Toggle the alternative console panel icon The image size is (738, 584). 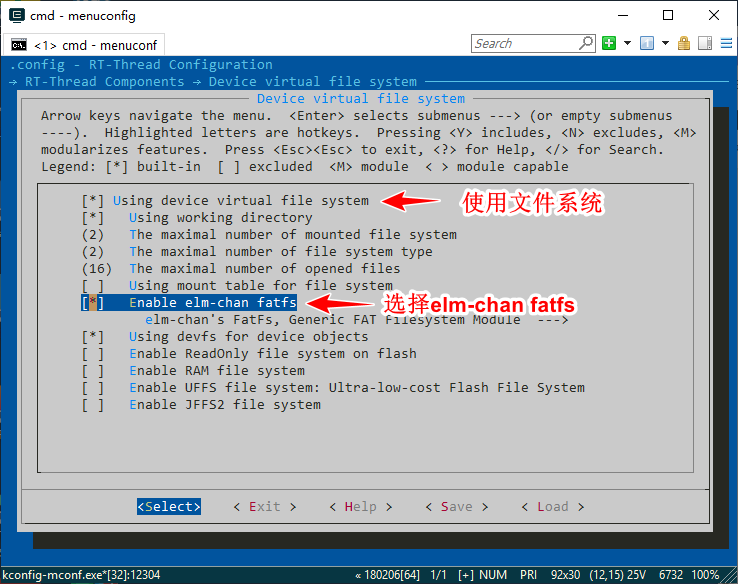click(x=704, y=43)
